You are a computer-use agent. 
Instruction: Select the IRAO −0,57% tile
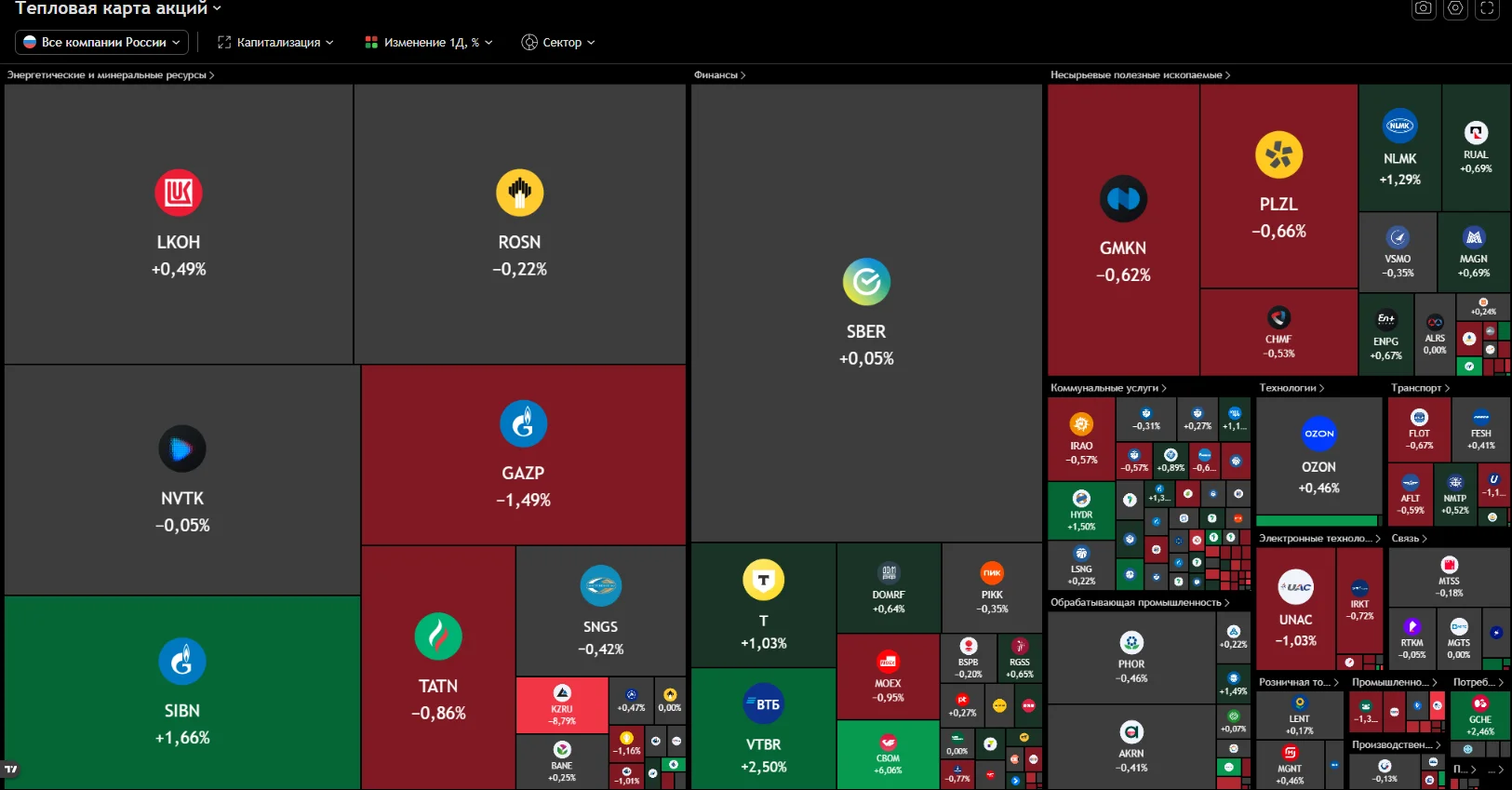click(x=1081, y=439)
